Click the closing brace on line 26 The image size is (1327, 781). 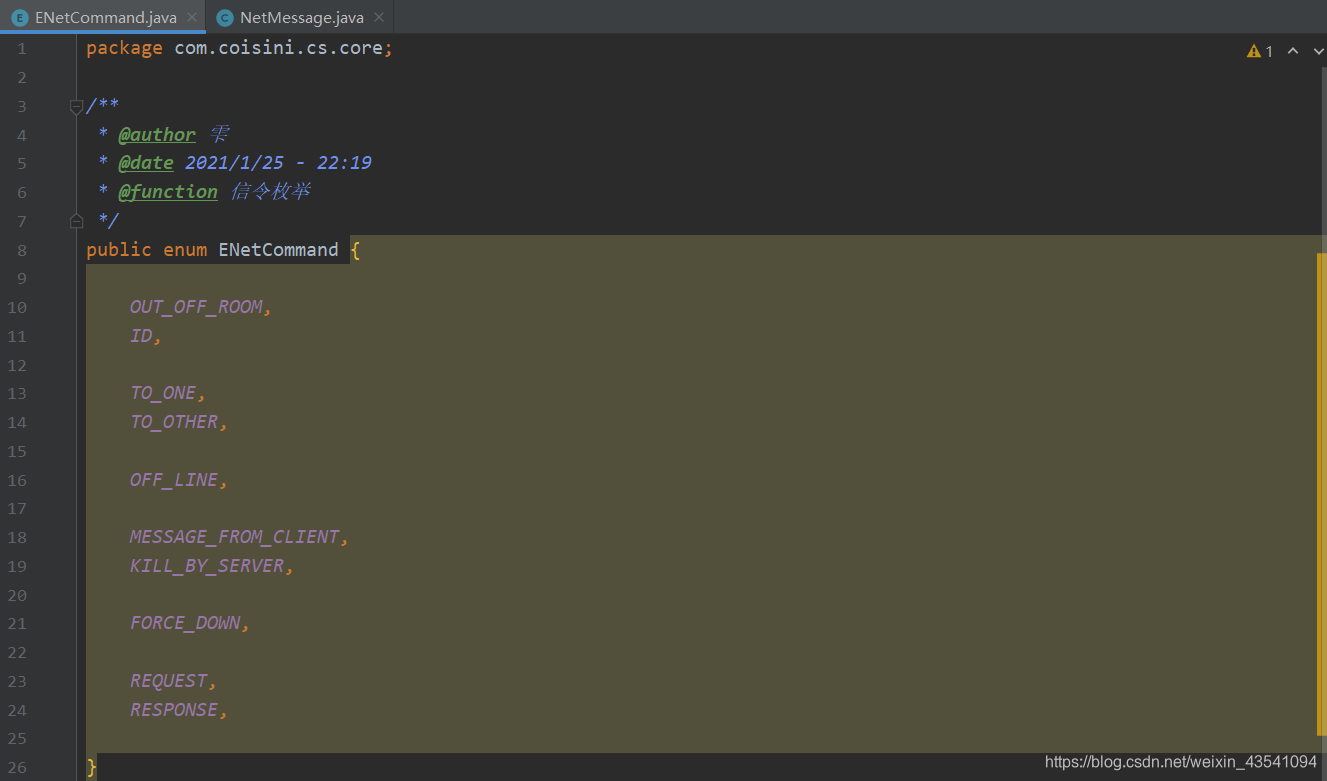92,768
